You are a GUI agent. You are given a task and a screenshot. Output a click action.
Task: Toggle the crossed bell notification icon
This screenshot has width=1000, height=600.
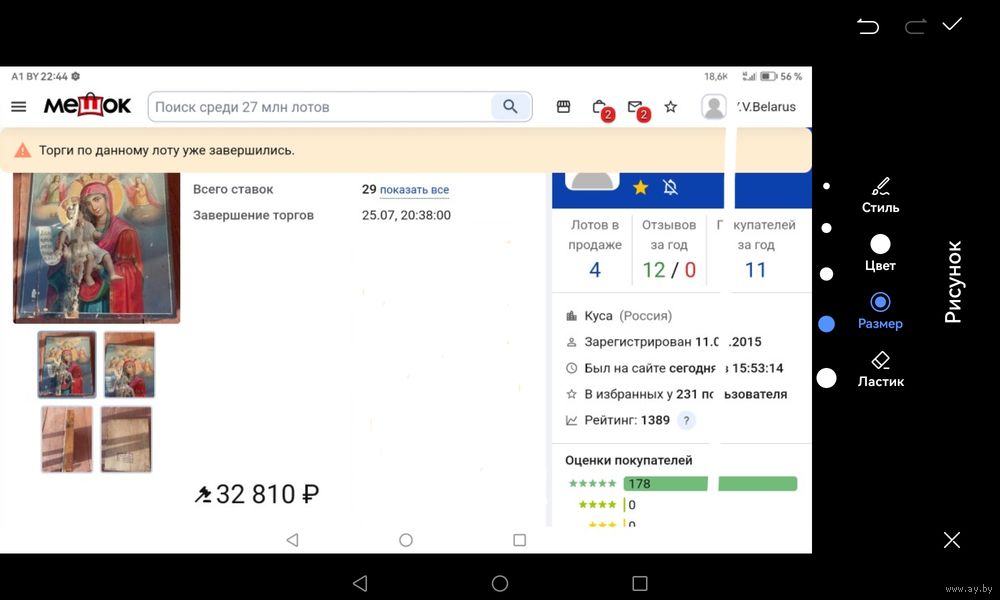670,187
